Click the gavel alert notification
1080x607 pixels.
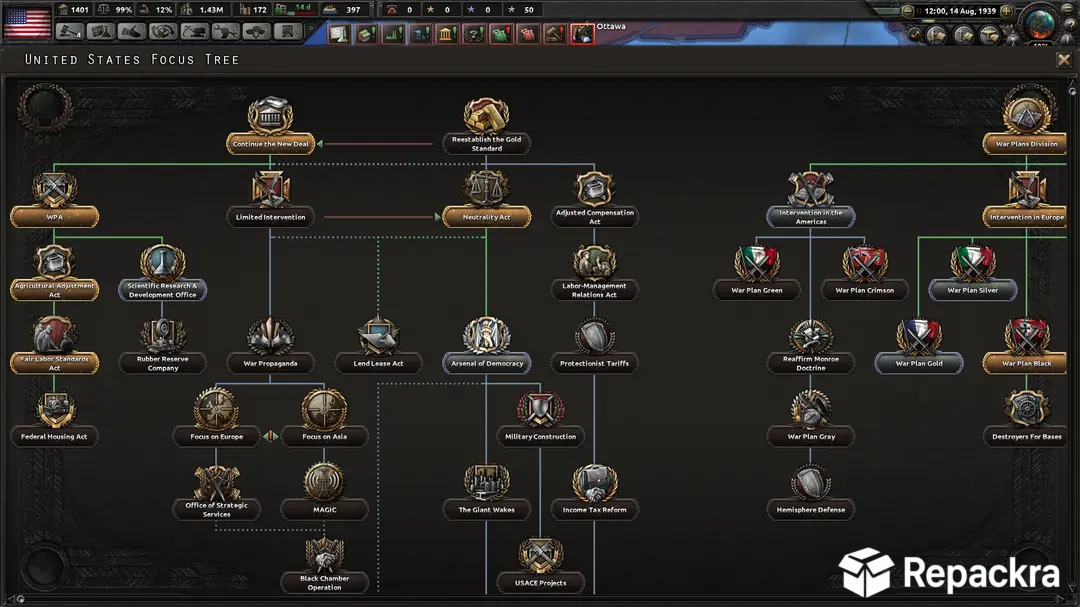pyautogui.click(x=555, y=34)
